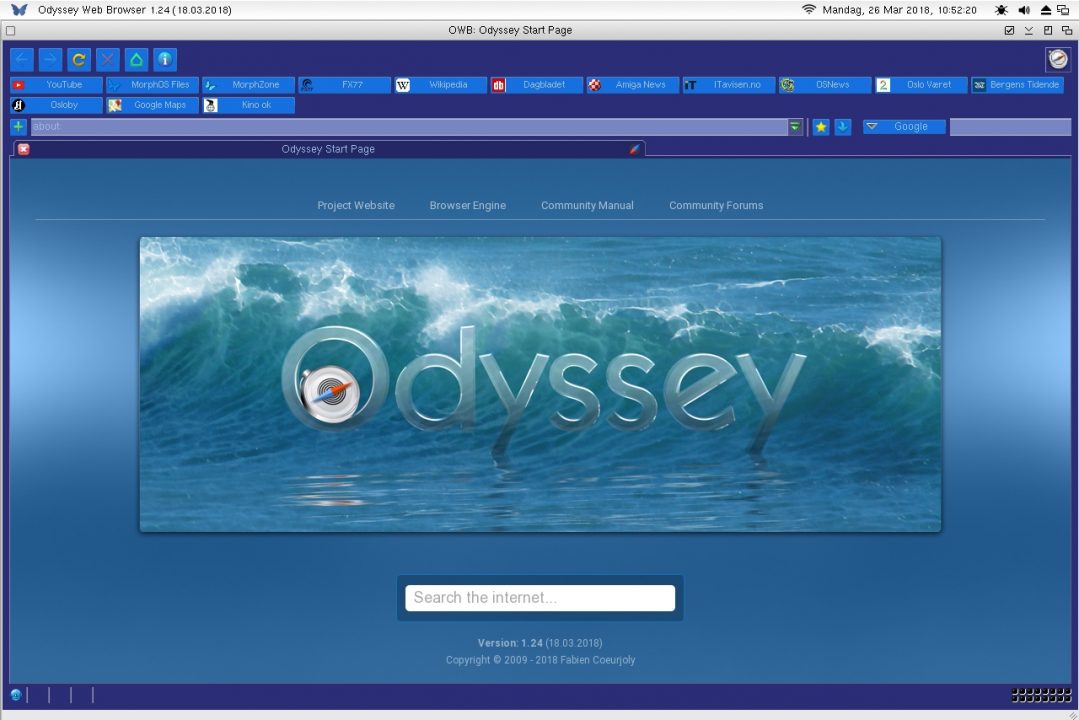Click the Odyssey wave banner image

(x=540, y=384)
